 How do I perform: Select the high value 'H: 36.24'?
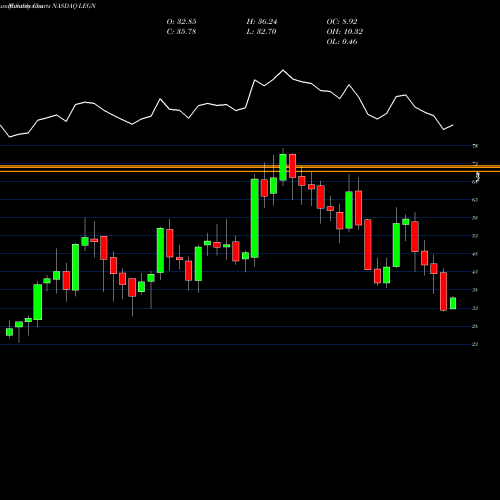tap(262, 22)
